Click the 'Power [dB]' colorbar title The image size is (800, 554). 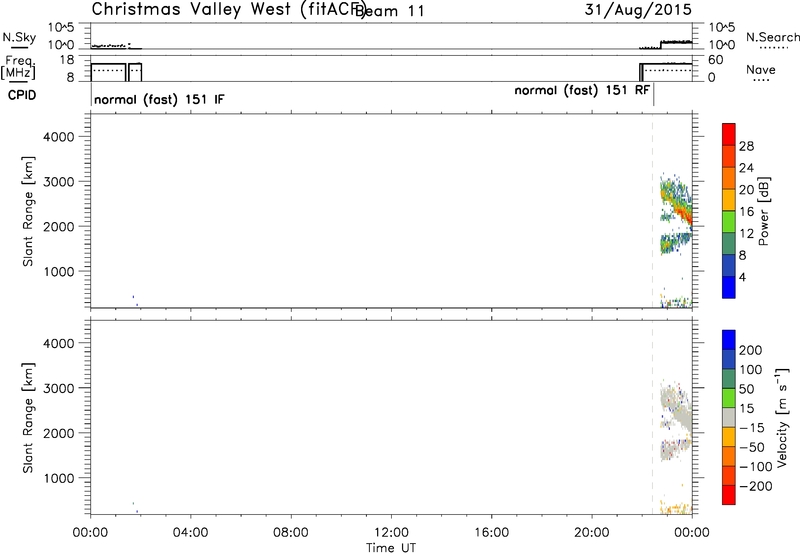[x=764, y=211]
